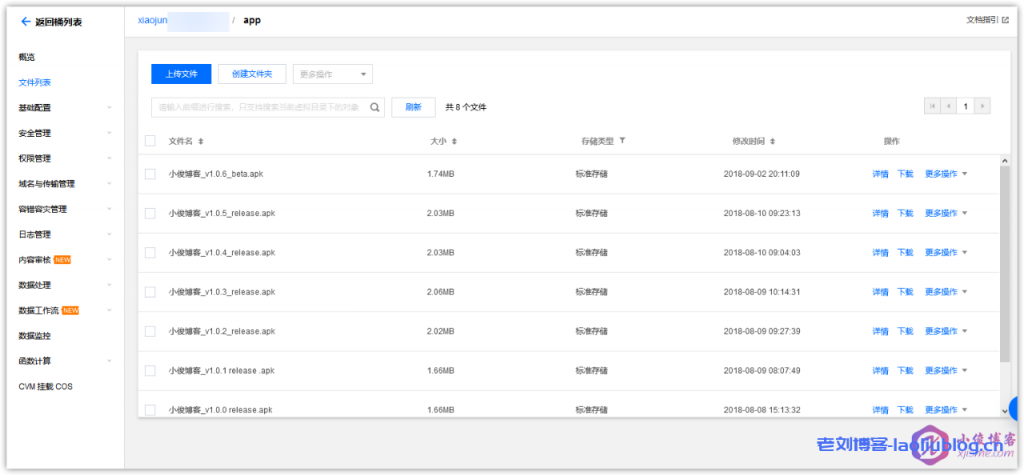The width and height of the screenshot is (1024, 475).
Task: Check the box for 小俊博客_v1.0.6_beta.apk
Action: pyautogui.click(x=150, y=174)
